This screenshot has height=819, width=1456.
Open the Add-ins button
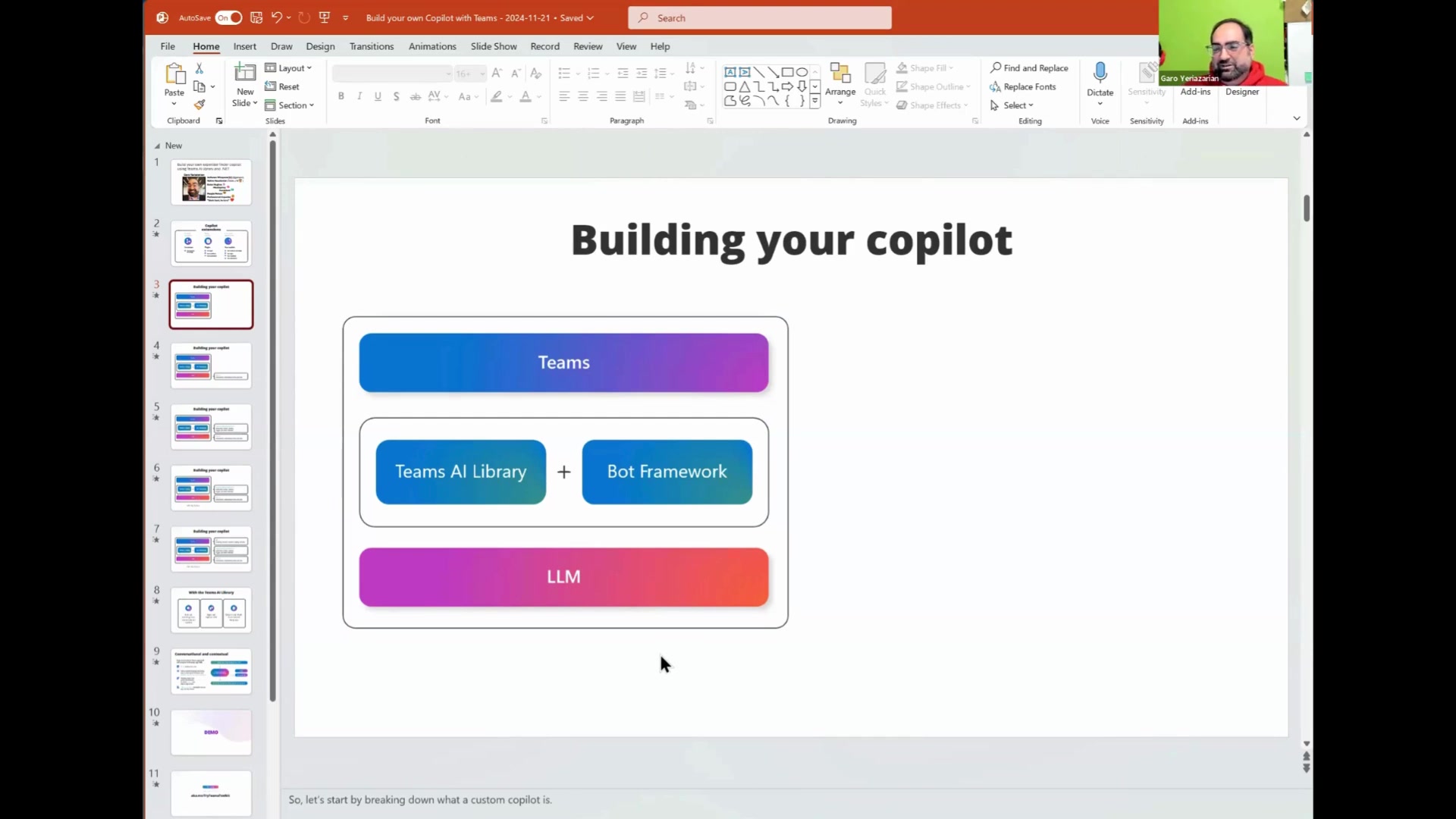1195,92
